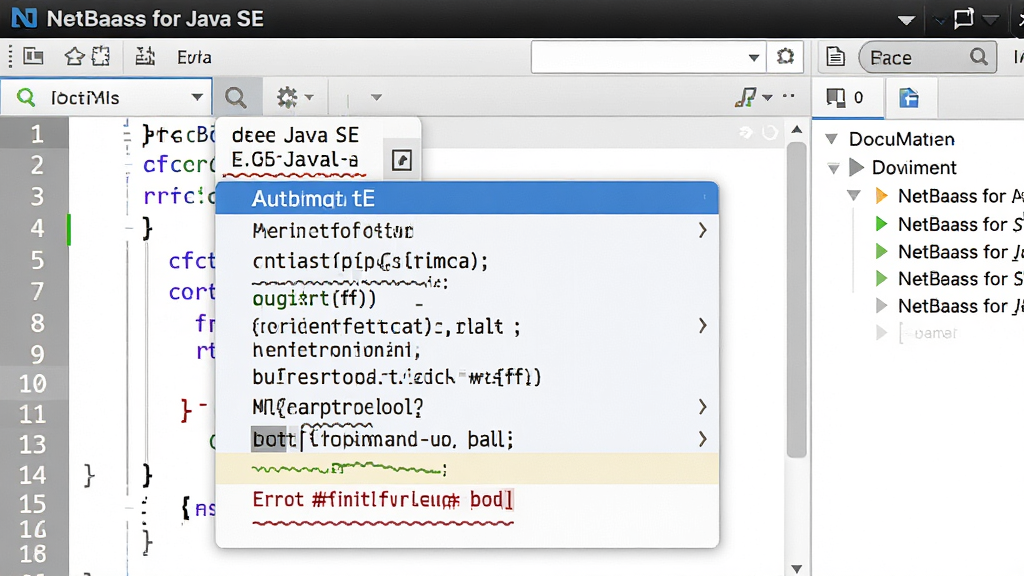1024x576 pixels.
Task: Click the editor vertical scrollbar thumb
Action: pyautogui.click(x=796, y=300)
